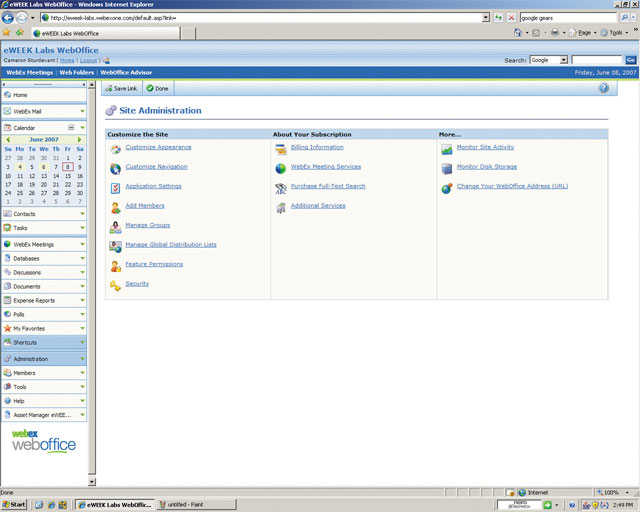Click the Purchase Full-Text Search icon
The width and height of the screenshot is (640, 512).
(x=281, y=188)
